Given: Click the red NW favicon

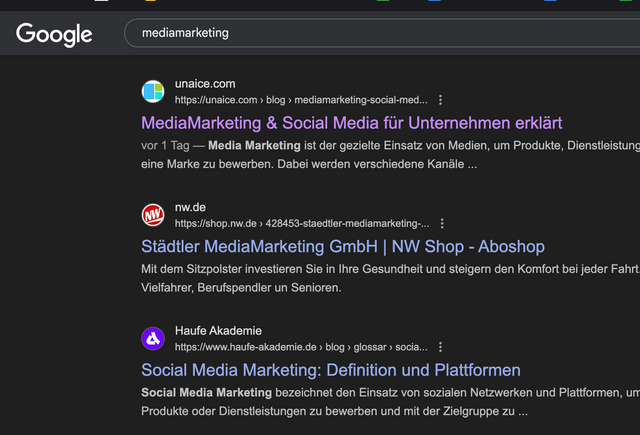Looking at the screenshot, I should (x=153, y=215).
